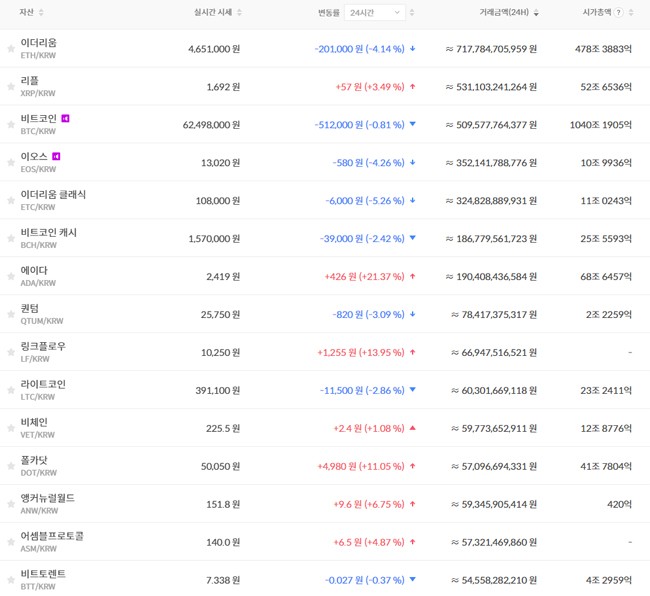This screenshot has height=596, width=650.
Task: Click the 자산 column header
Action: tap(27, 12)
